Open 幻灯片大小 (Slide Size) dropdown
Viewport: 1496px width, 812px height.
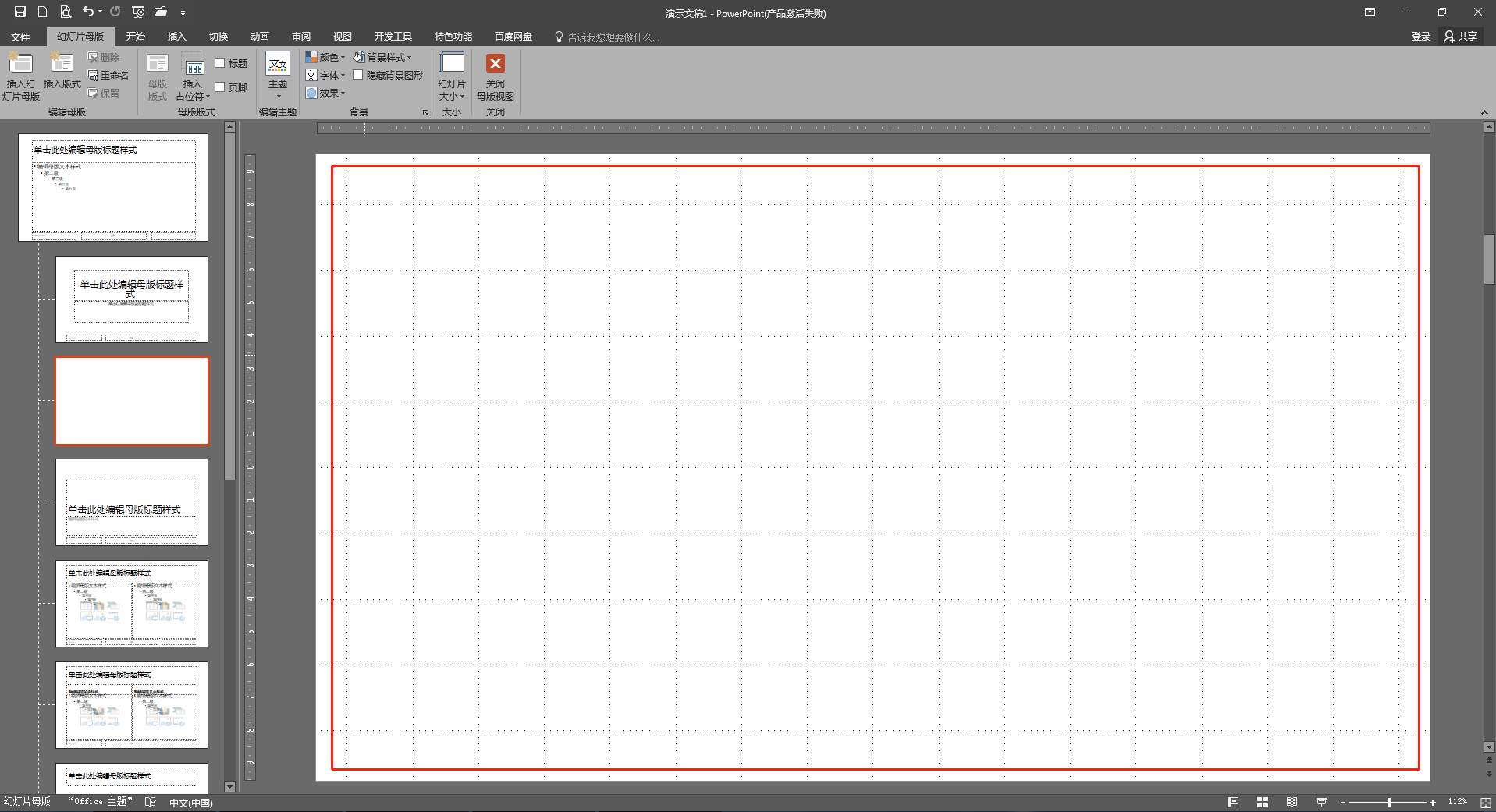point(452,76)
